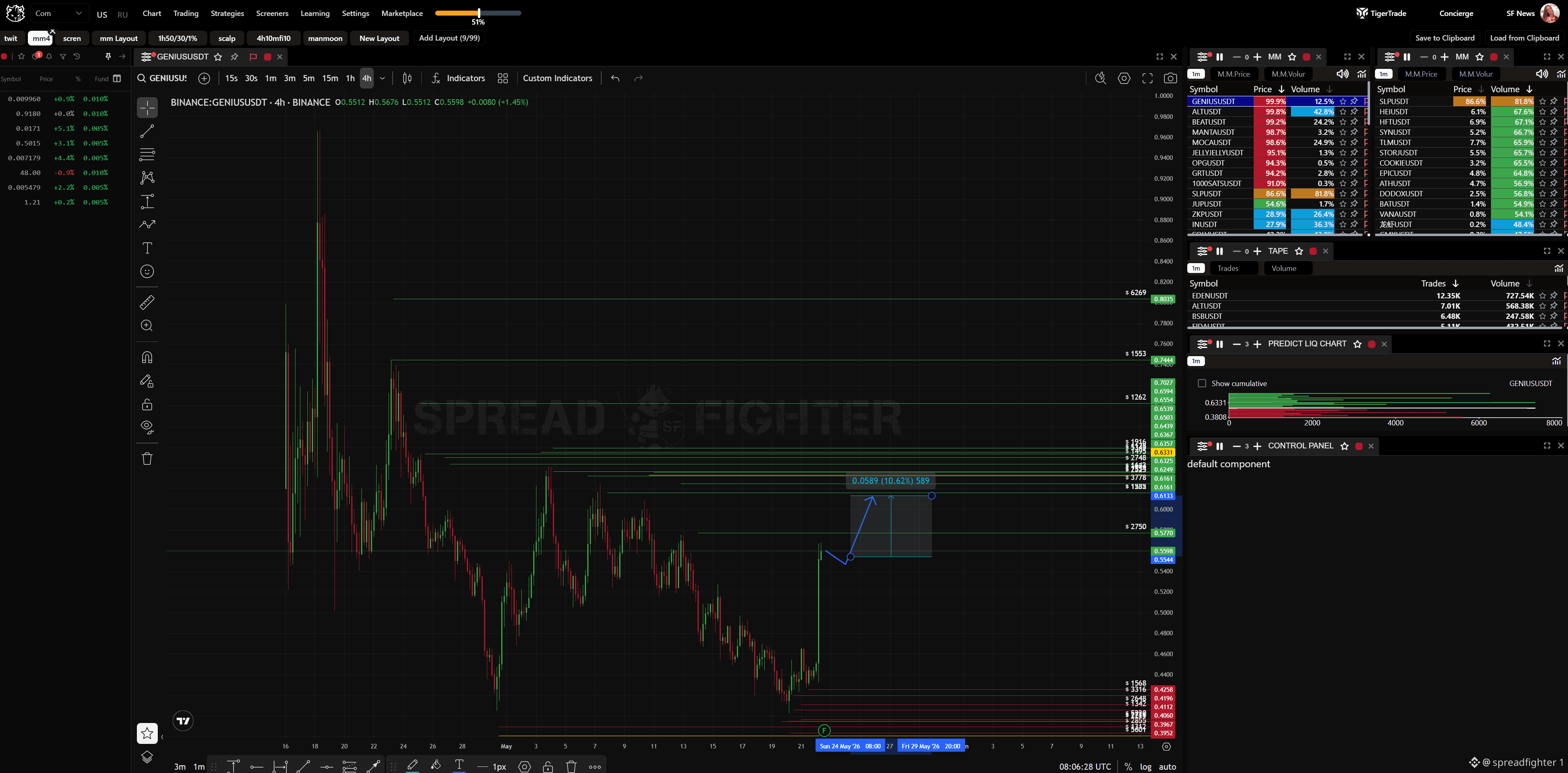Select the zigzag arrow drawing tool
Viewport: 1568px width, 773px height.
click(x=147, y=225)
